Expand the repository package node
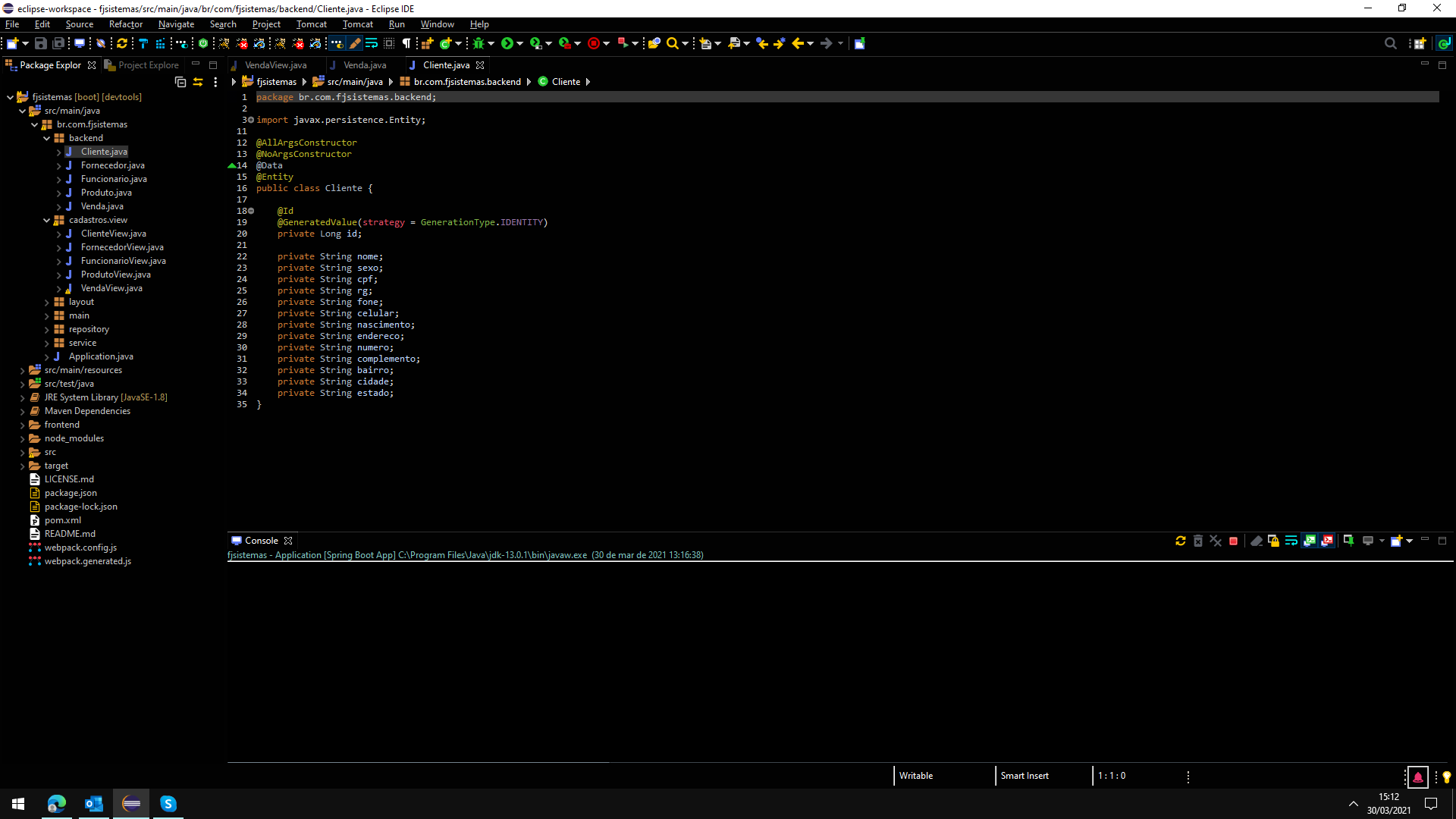Image resolution: width=1456 pixels, height=819 pixels. coord(46,329)
